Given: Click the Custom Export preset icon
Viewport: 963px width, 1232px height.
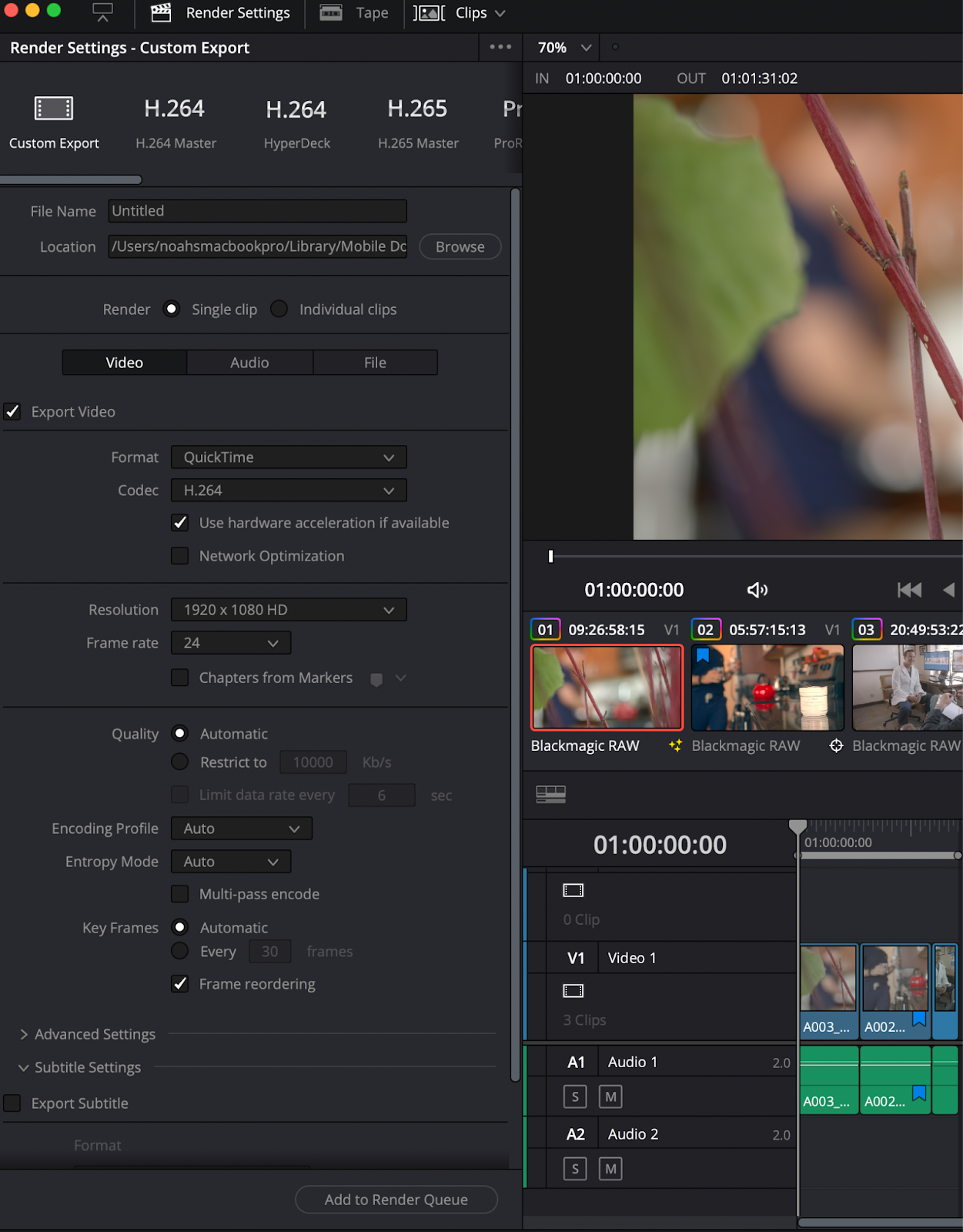Looking at the screenshot, I should tap(54, 109).
